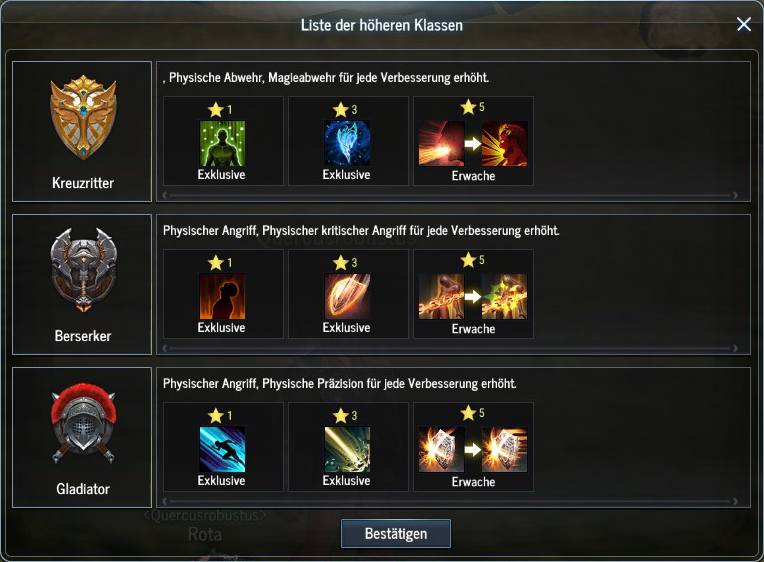Inspect Berserker's orange shield 3-star skill
764x562 pixels.
point(347,296)
